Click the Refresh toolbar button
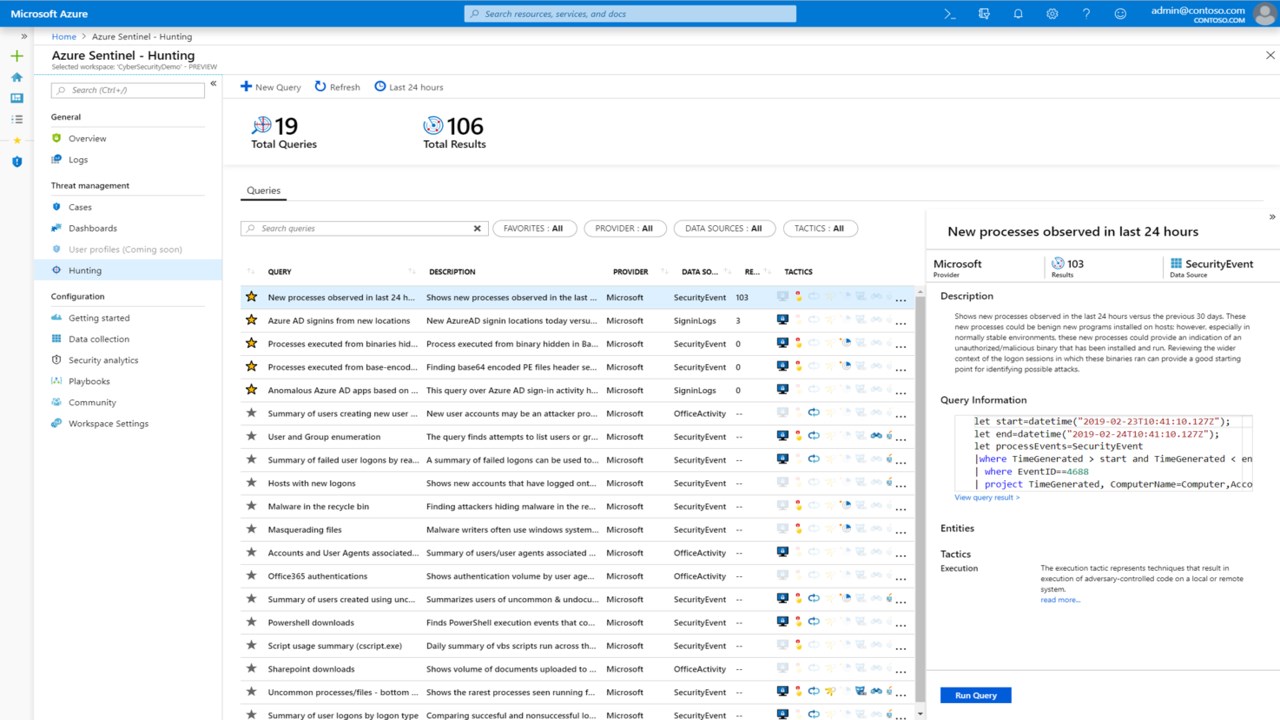This screenshot has height=720, width=1280. click(x=337, y=87)
